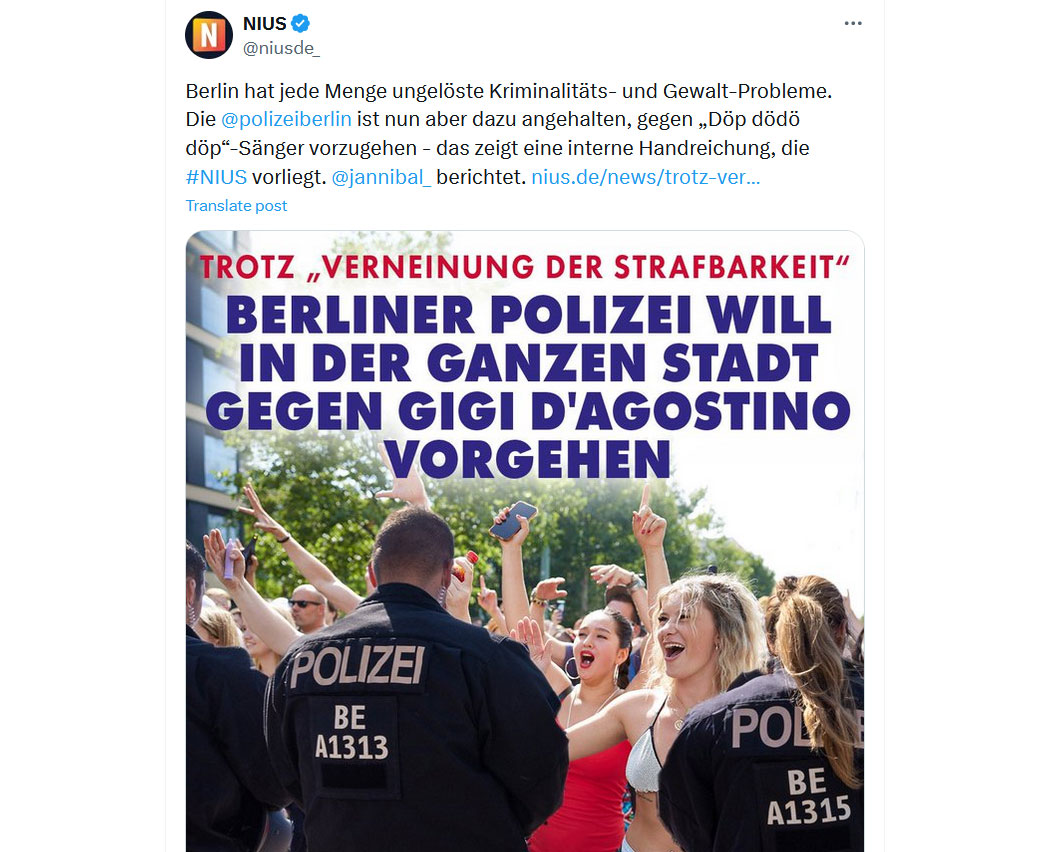Follow the nius.de/news/trotz-ver… article link
The image size is (1050, 852).
coord(646,177)
